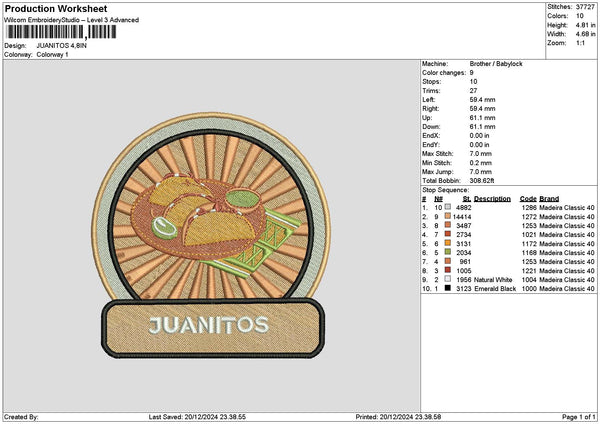Viewport: 600px width, 424px height.
Task: Select the Total Bobbin value 308.62ft
Action: pos(482,181)
